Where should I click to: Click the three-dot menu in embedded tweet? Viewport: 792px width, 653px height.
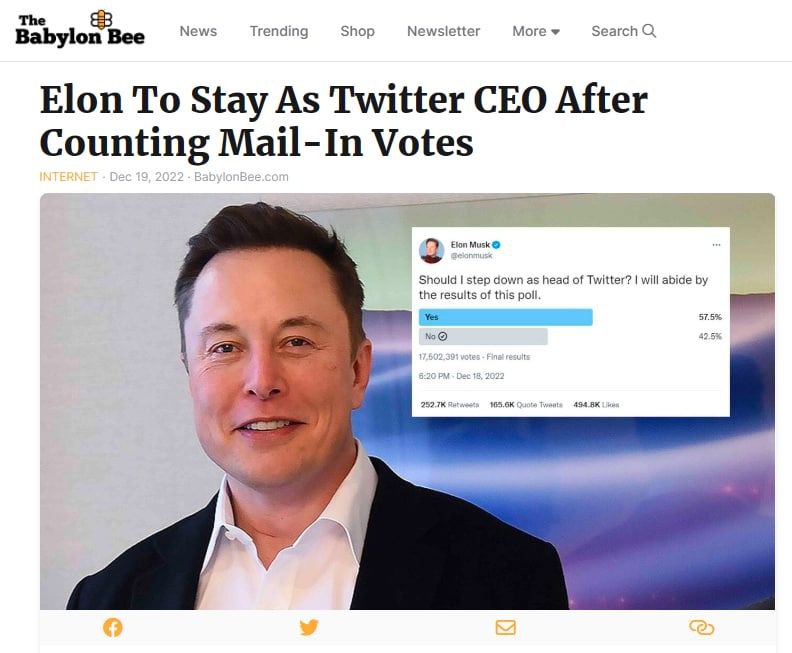tap(716, 245)
